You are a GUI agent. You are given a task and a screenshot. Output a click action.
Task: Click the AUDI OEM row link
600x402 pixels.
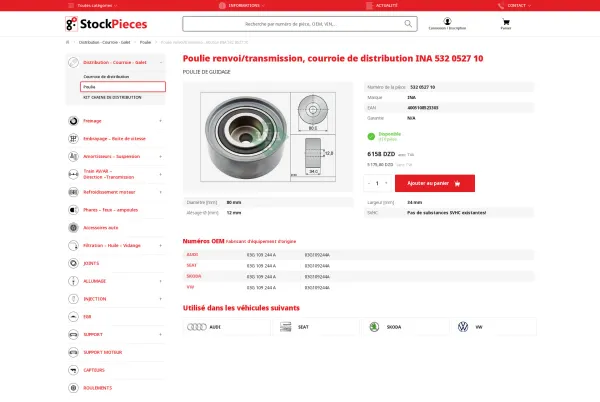pos(192,255)
